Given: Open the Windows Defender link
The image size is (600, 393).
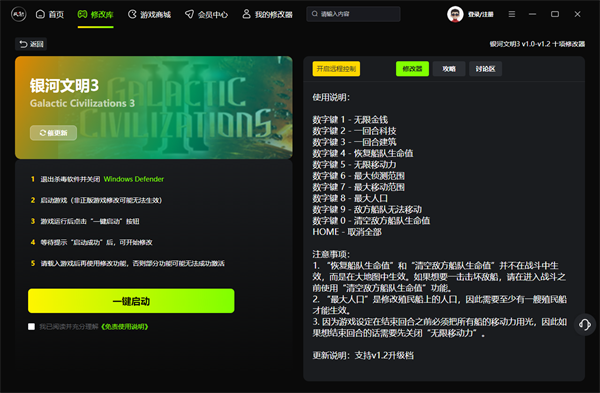Looking at the screenshot, I should tap(134, 179).
